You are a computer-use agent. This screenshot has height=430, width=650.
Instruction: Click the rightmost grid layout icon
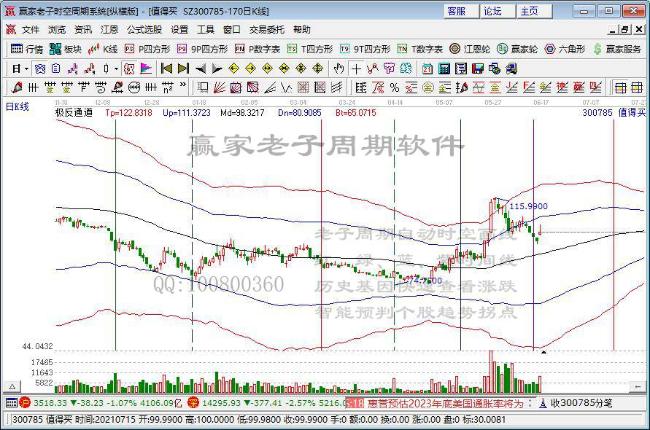tap(637, 87)
